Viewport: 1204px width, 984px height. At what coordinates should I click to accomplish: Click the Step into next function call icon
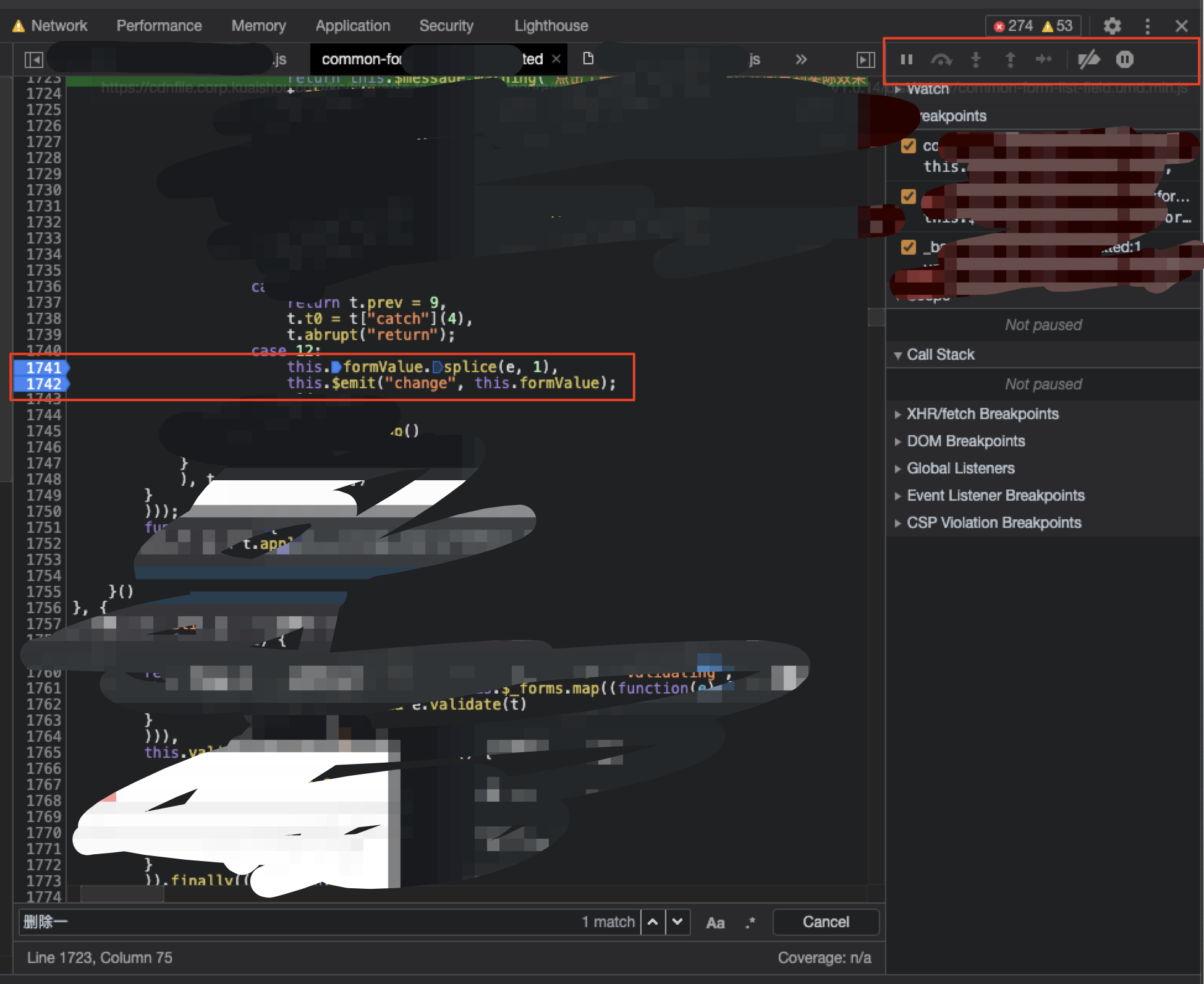pos(975,59)
